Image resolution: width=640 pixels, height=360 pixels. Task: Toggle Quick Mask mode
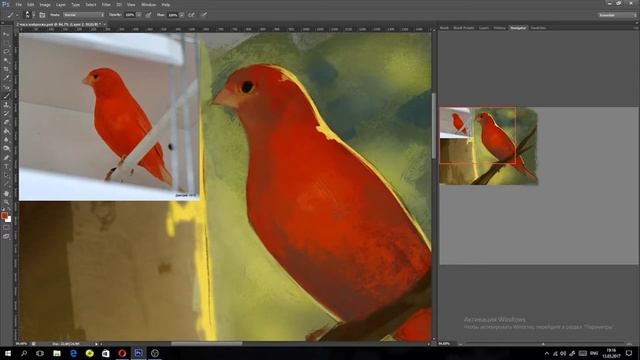tap(6, 228)
